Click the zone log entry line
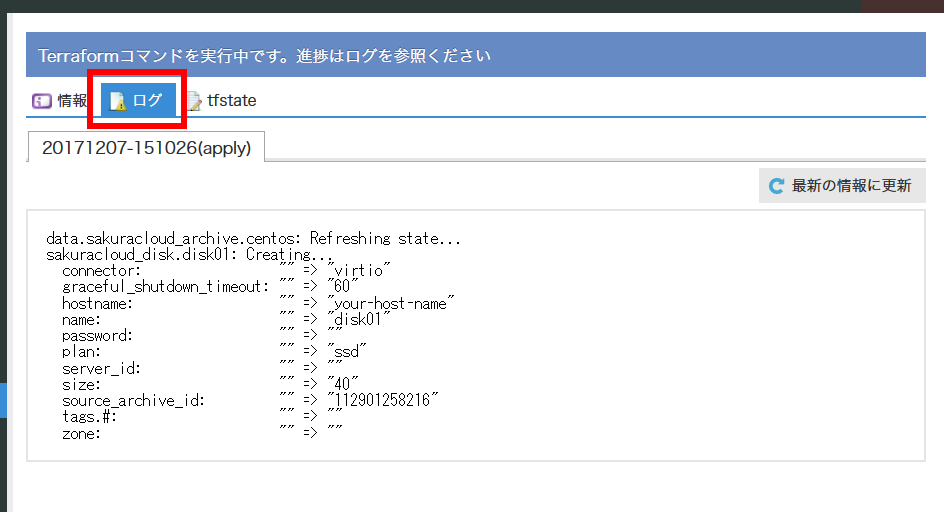Screen dimensions: 944x512 (202, 433)
